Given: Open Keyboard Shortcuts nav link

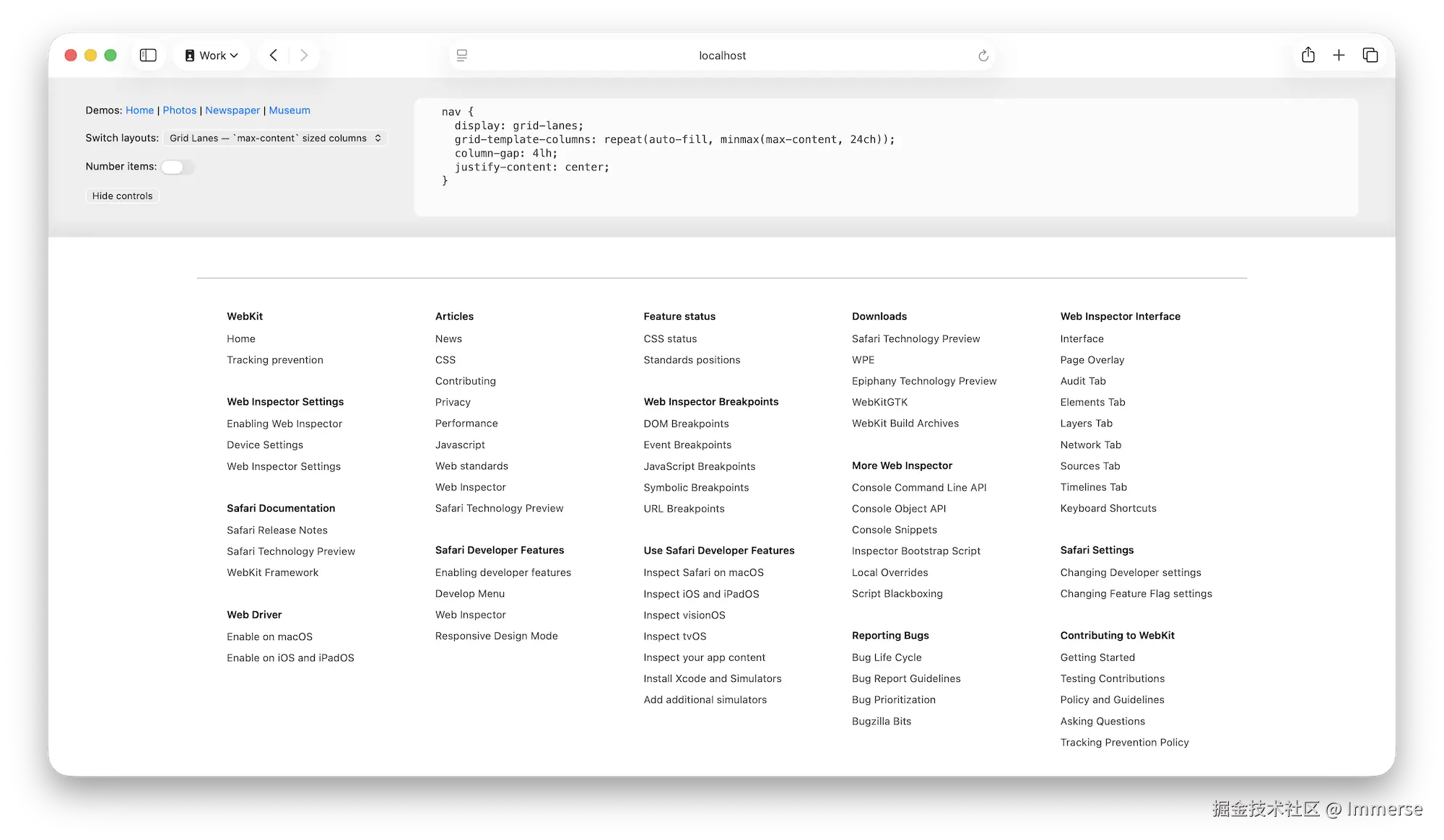Looking at the screenshot, I should (x=1108, y=509).
